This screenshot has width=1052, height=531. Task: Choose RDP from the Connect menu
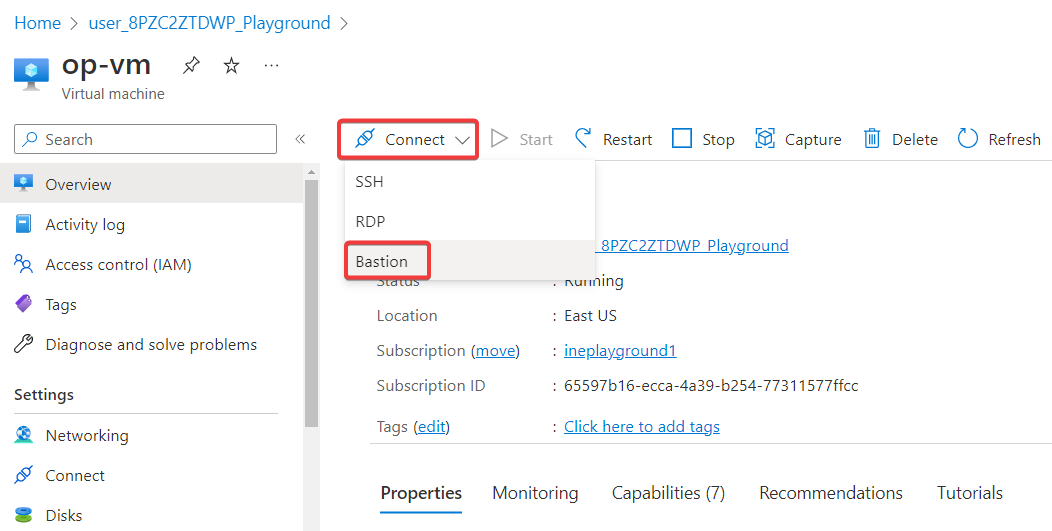[370, 221]
